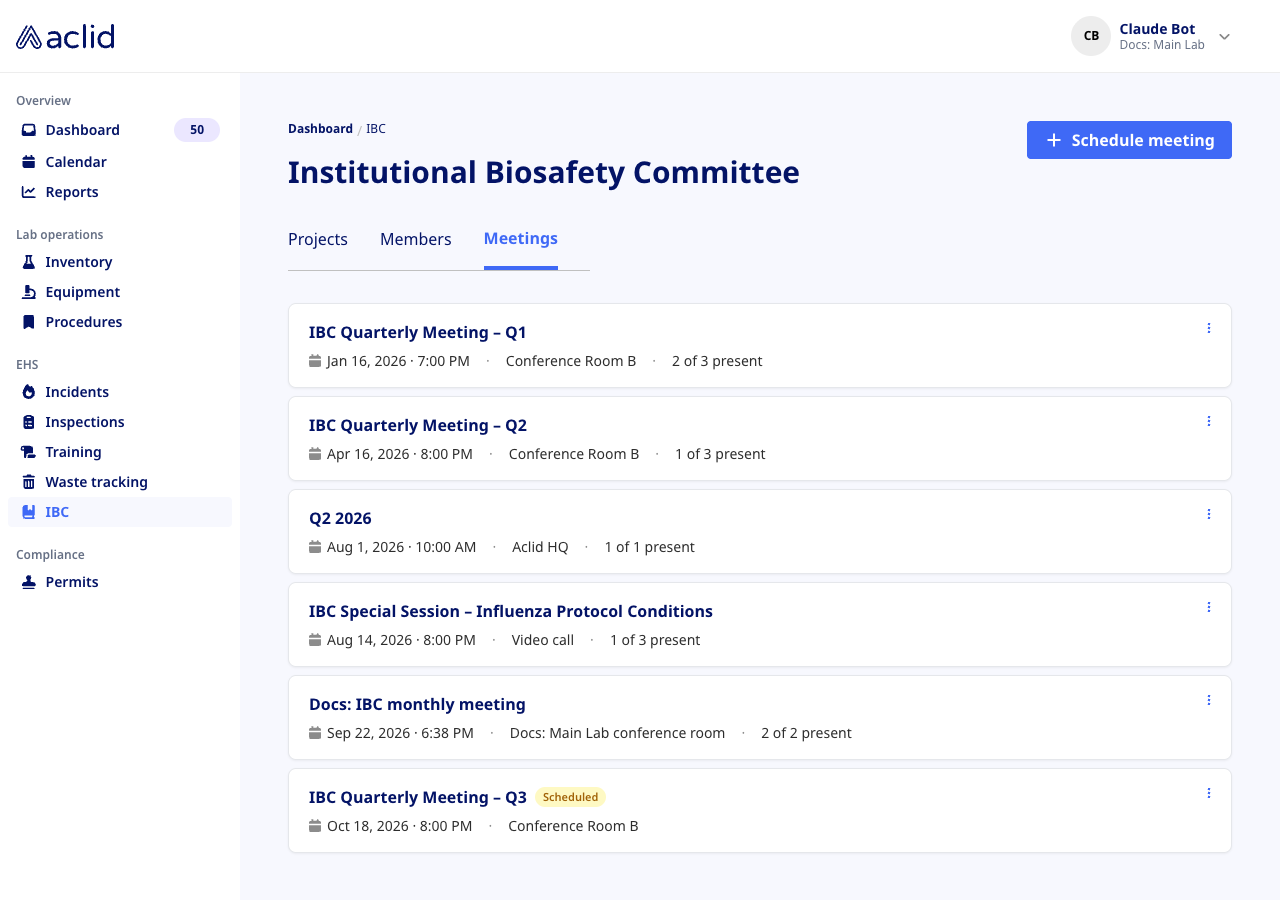
Task: Open the Docs: IBC monthly meeting title
Action: tap(417, 704)
